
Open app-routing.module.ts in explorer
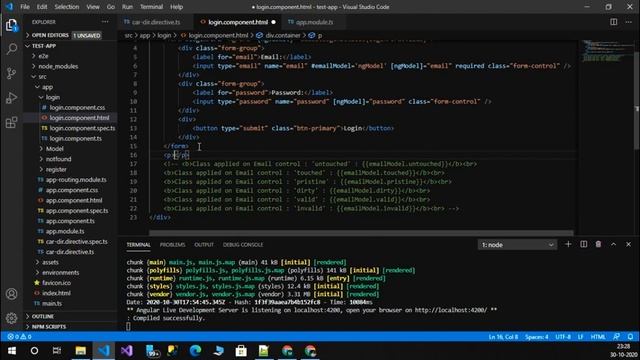coord(76,180)
